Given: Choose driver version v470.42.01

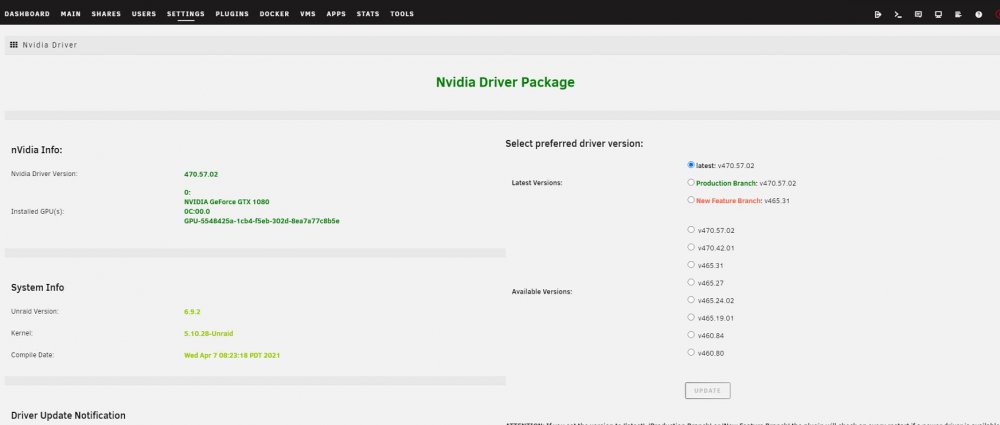Looking at the screenshot, I should [x=691, y=247].
